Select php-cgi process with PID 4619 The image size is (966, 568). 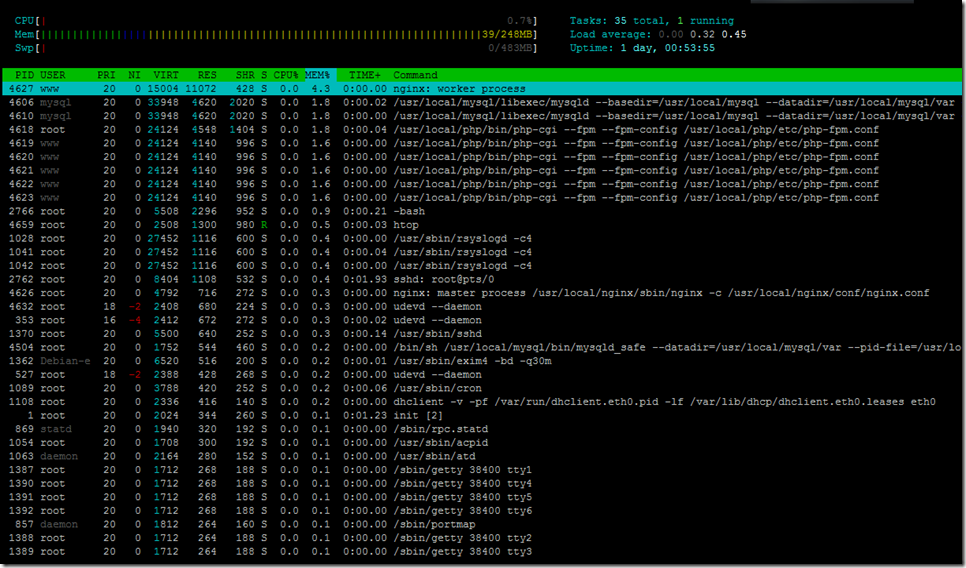click(482, 143)
